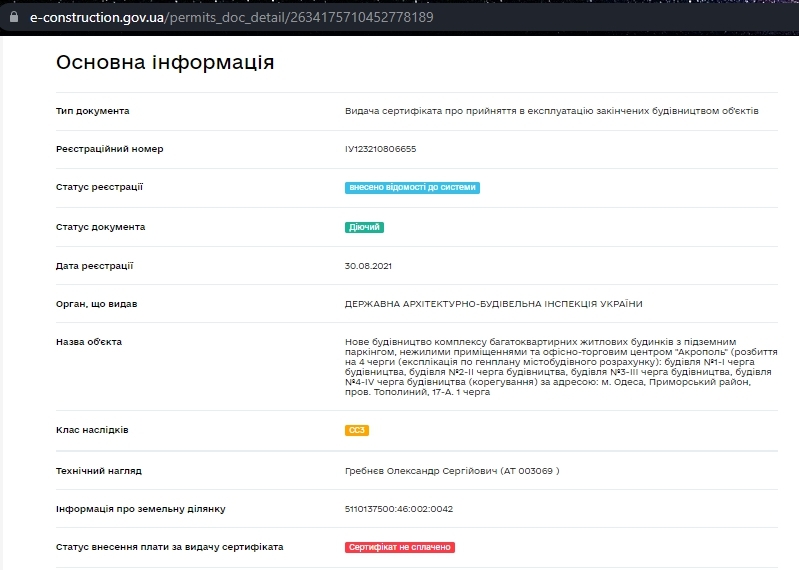The width and height of the screenshot is (799, 570).
Task: Click the e-construction.gov.ua URL in address bar
Action: pyautogui.click(x=231, y=17)
